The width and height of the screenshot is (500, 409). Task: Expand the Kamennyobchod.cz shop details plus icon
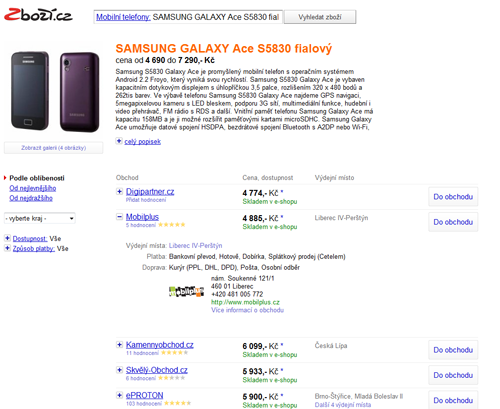point(119,345)
